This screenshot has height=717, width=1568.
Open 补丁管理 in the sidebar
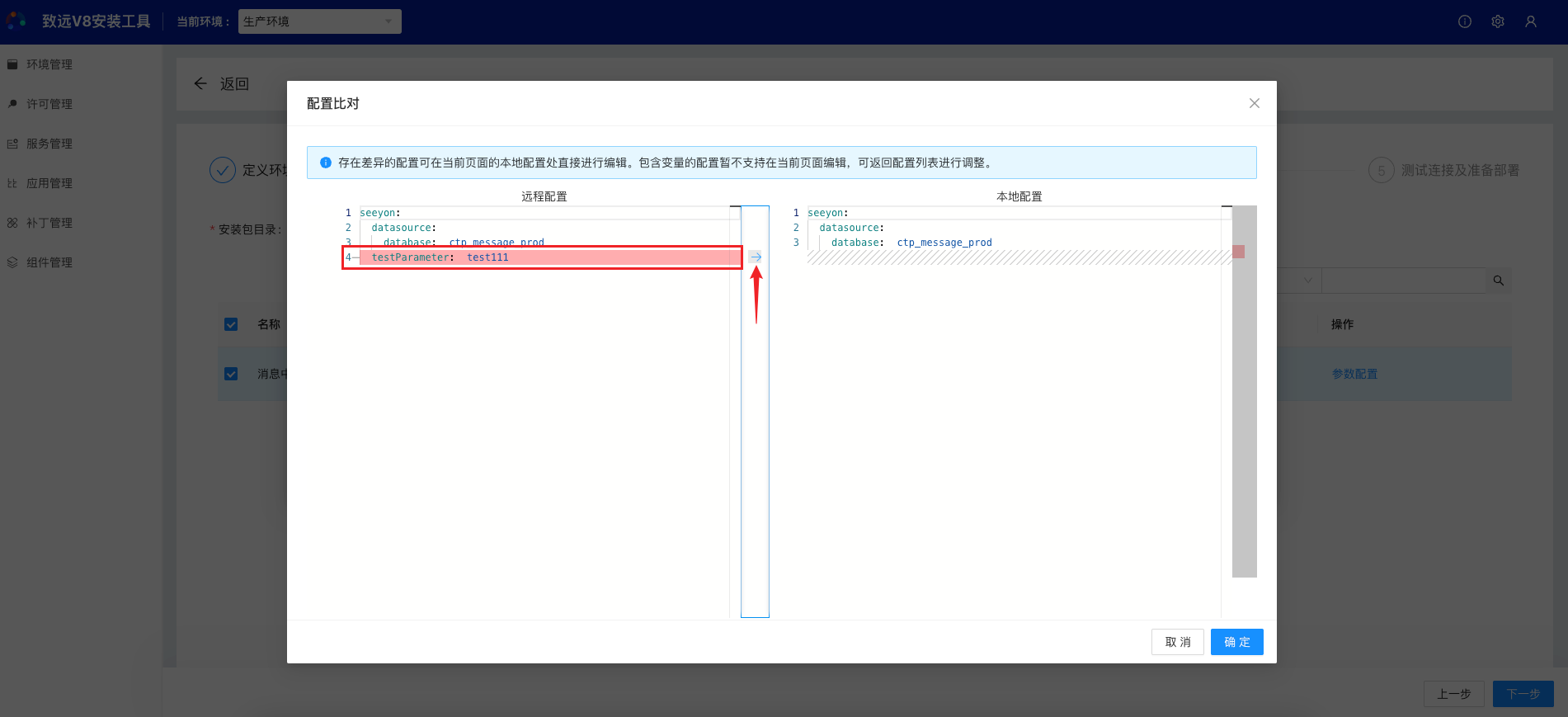[x=49, y=223]
